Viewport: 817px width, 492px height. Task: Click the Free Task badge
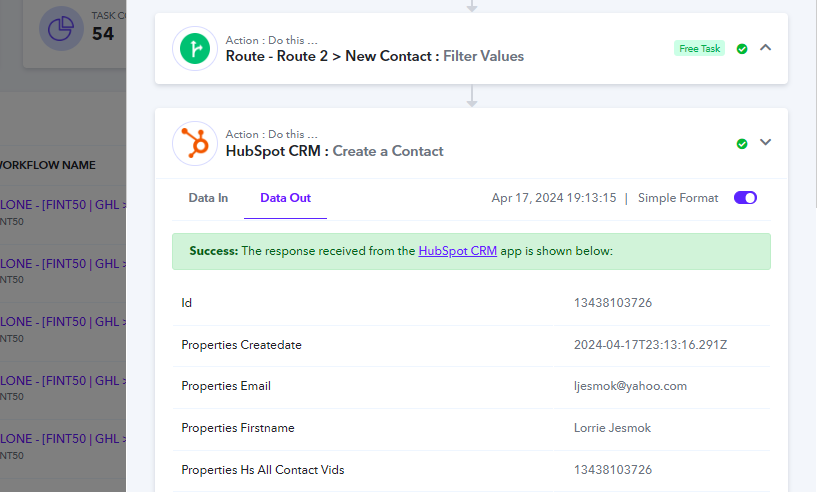[699, 48]
